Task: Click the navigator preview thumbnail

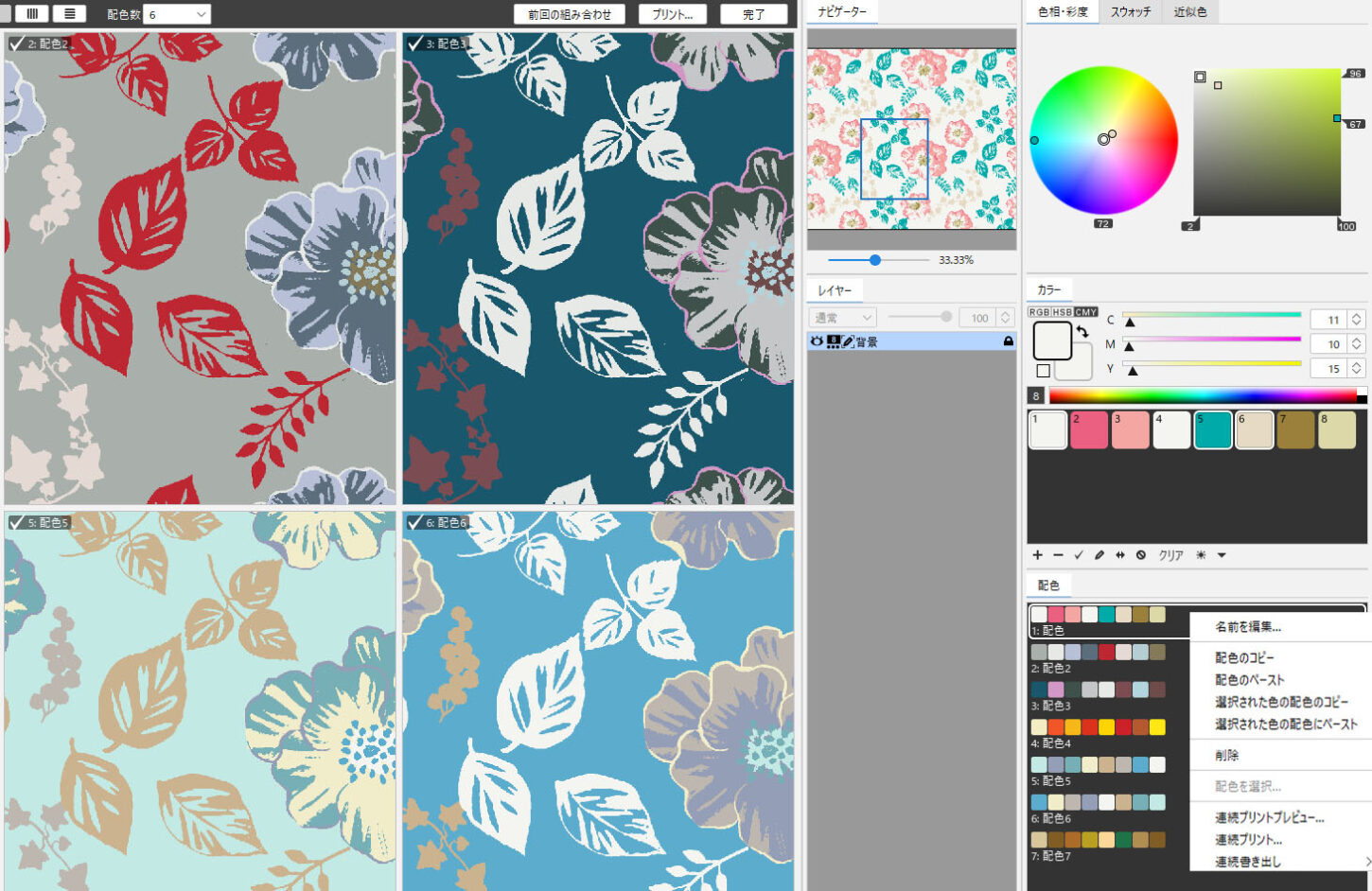Action: tap(911, 139)
